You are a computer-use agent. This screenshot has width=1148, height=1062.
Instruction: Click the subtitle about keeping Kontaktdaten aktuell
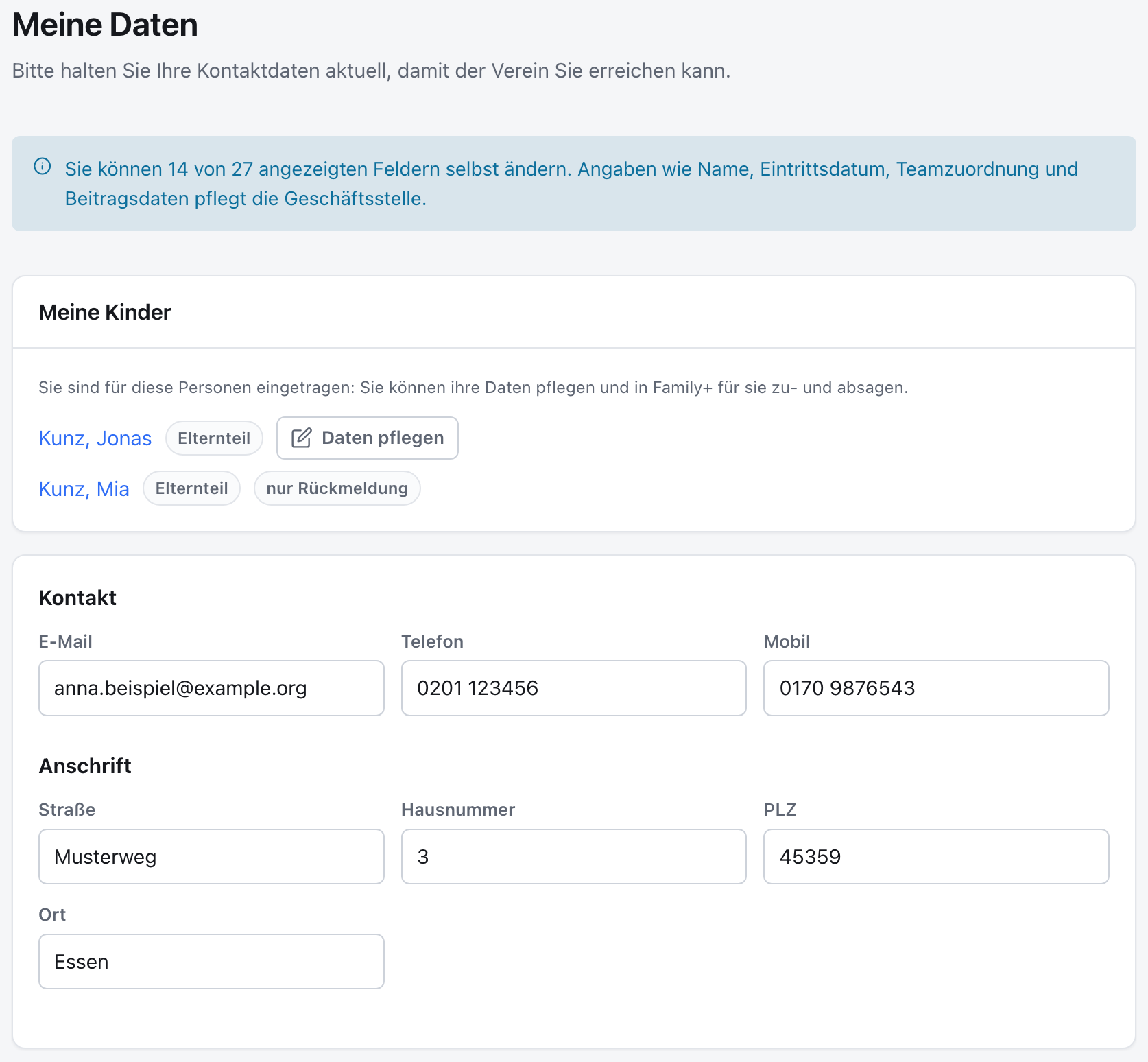(x=371, y=71)
